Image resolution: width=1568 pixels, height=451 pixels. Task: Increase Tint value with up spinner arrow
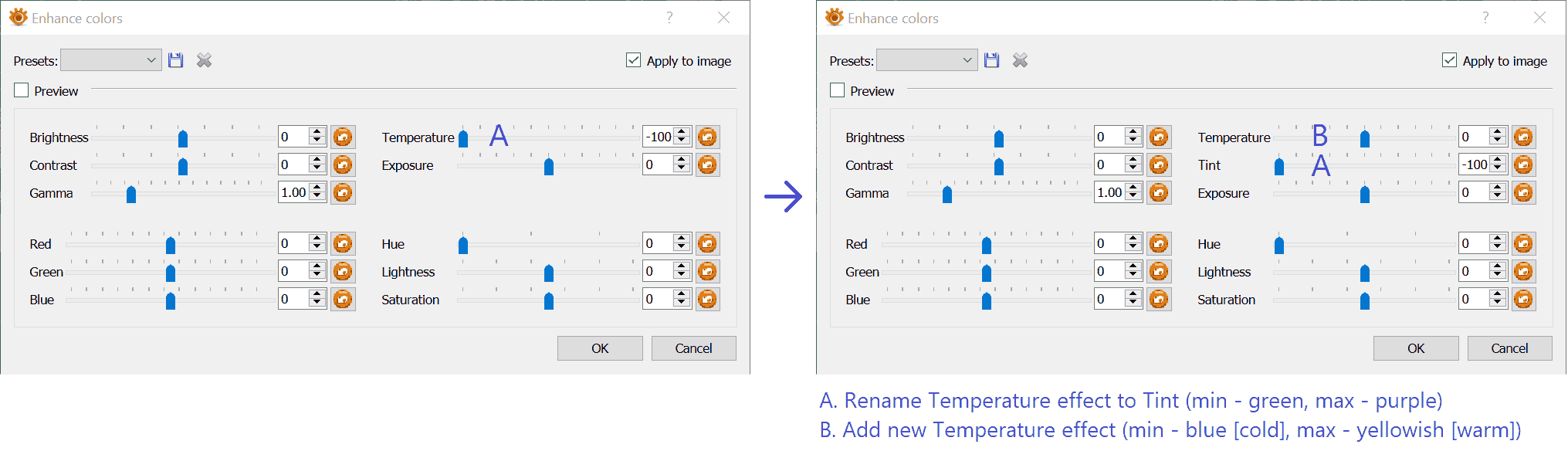tap(1498, 160)
